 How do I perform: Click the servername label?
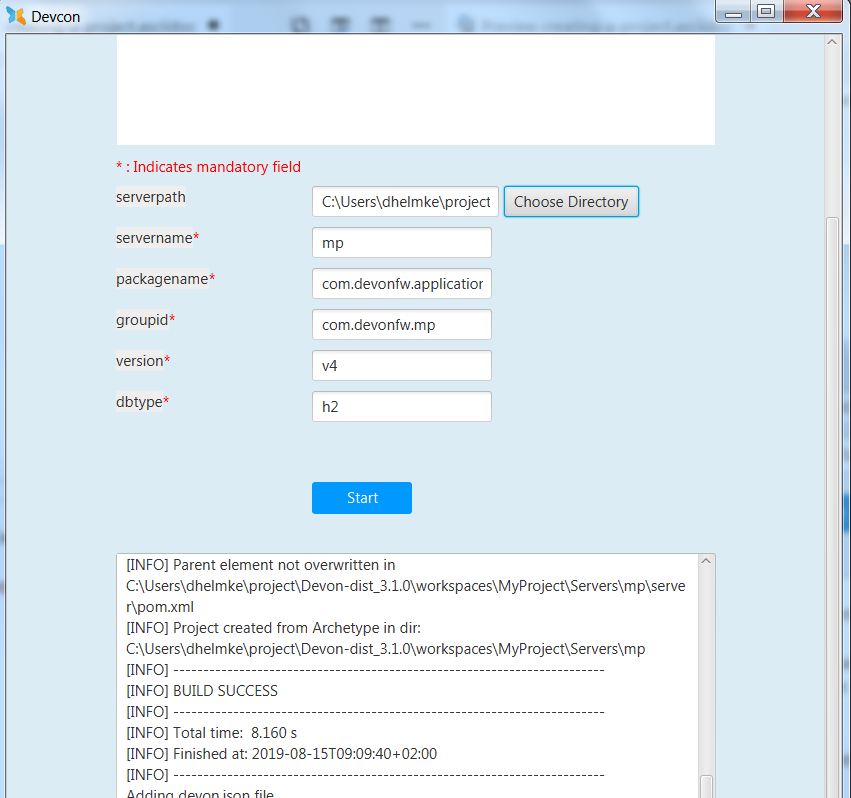click(154, 238)
